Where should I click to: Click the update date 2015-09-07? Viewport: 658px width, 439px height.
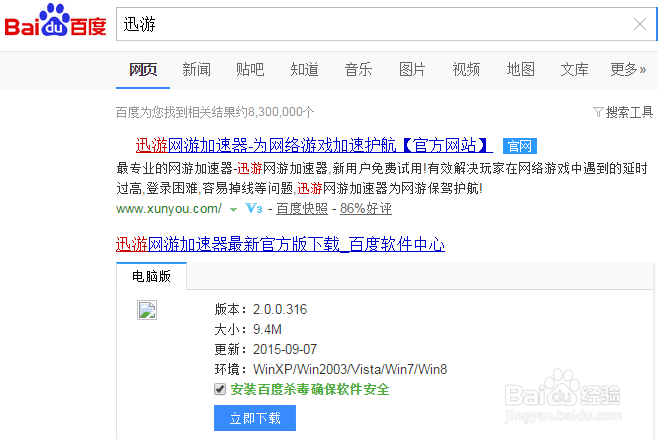(x=285, y=349)
